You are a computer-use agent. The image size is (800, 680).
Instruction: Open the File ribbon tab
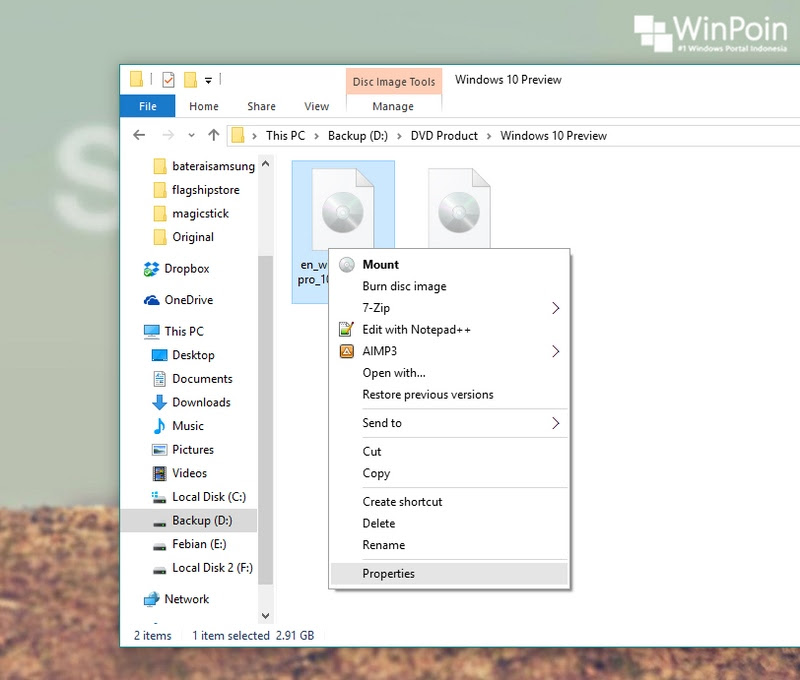[x=147, y=106]
